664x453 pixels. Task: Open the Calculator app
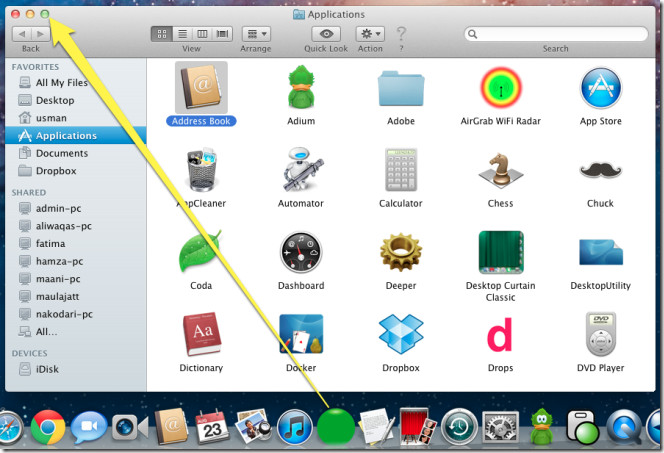tap(401, 169)
